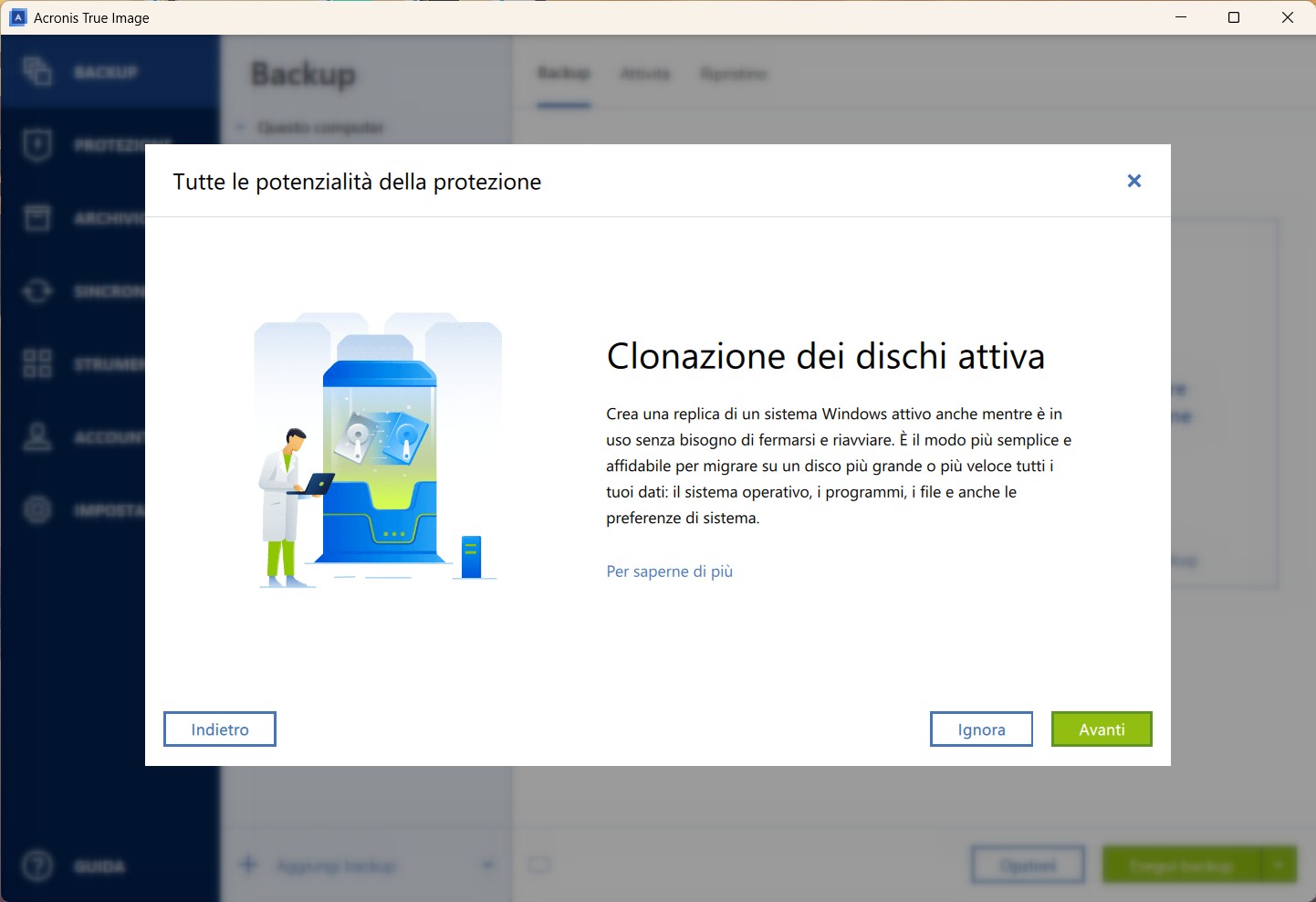Switch to the Attività tab
The height and width of the screenshot is (902, 1316).
click(644, 73)
